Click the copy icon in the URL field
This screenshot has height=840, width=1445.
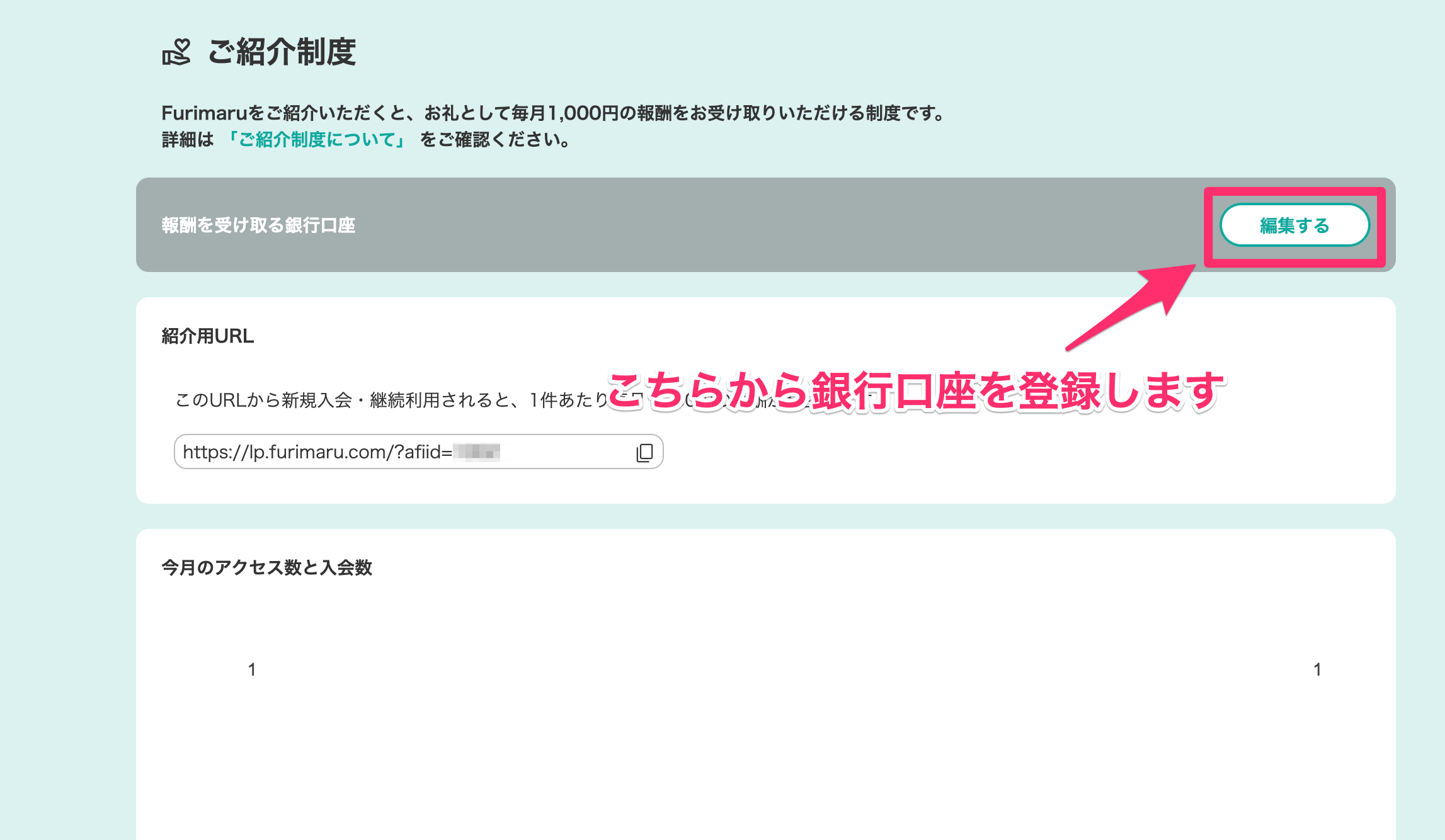click(x=644, y=452)
